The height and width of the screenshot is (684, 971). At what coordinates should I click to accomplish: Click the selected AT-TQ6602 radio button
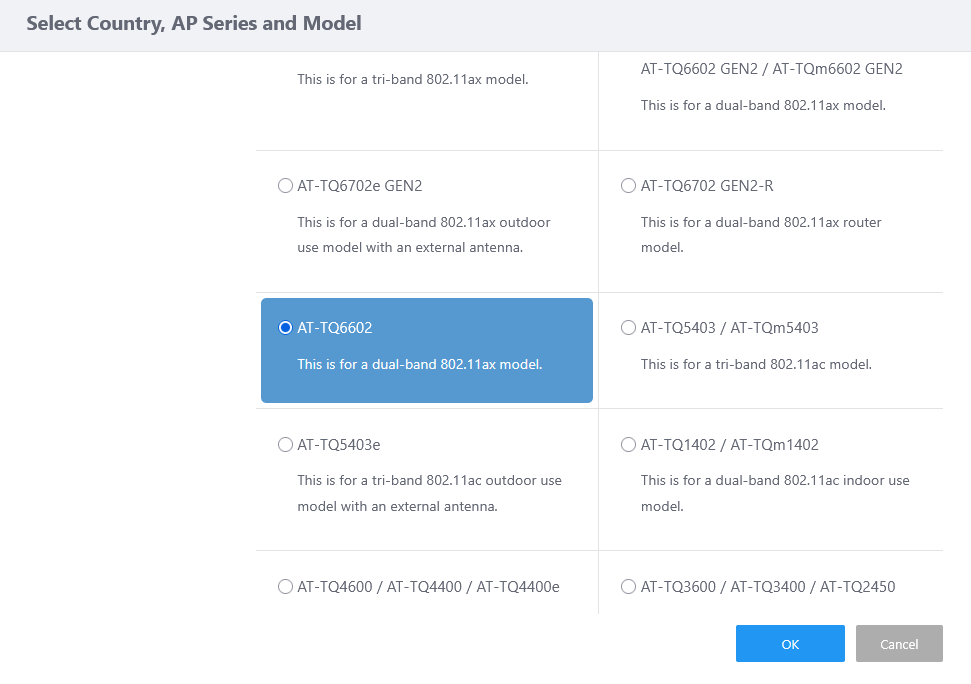285,328
